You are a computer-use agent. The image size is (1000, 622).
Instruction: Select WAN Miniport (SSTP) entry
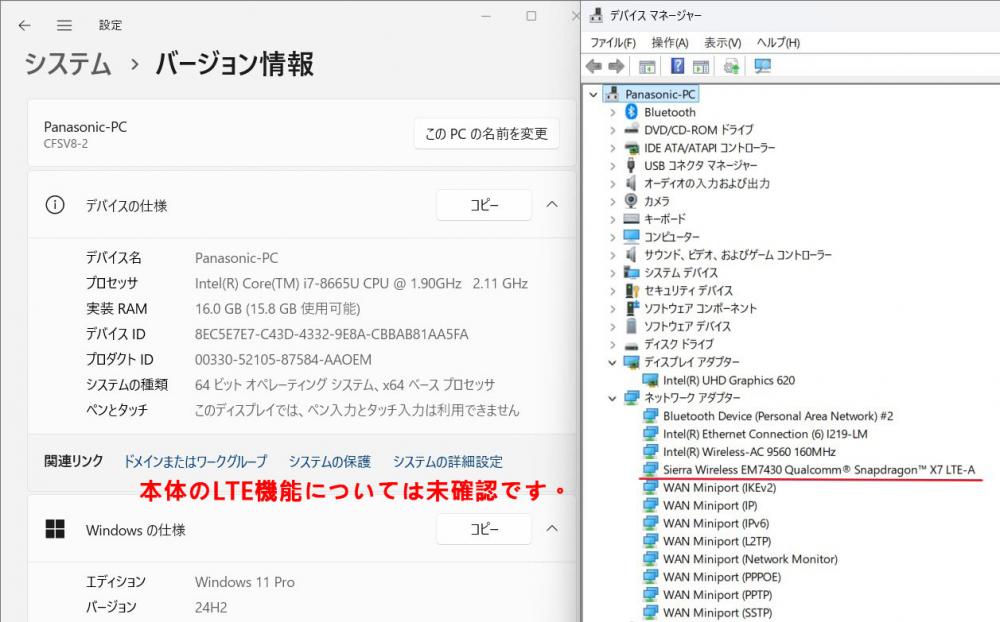coord(717,612)
